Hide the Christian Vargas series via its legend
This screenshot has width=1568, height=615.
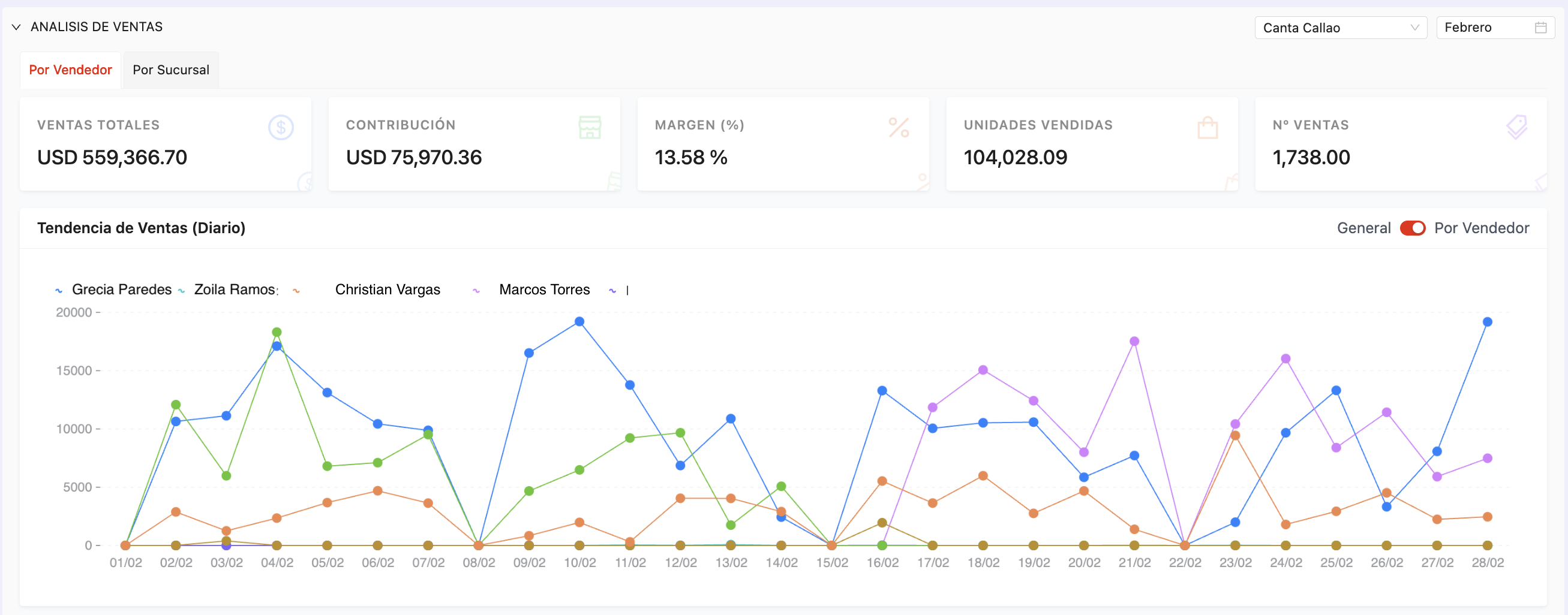(x=388, y=290)
